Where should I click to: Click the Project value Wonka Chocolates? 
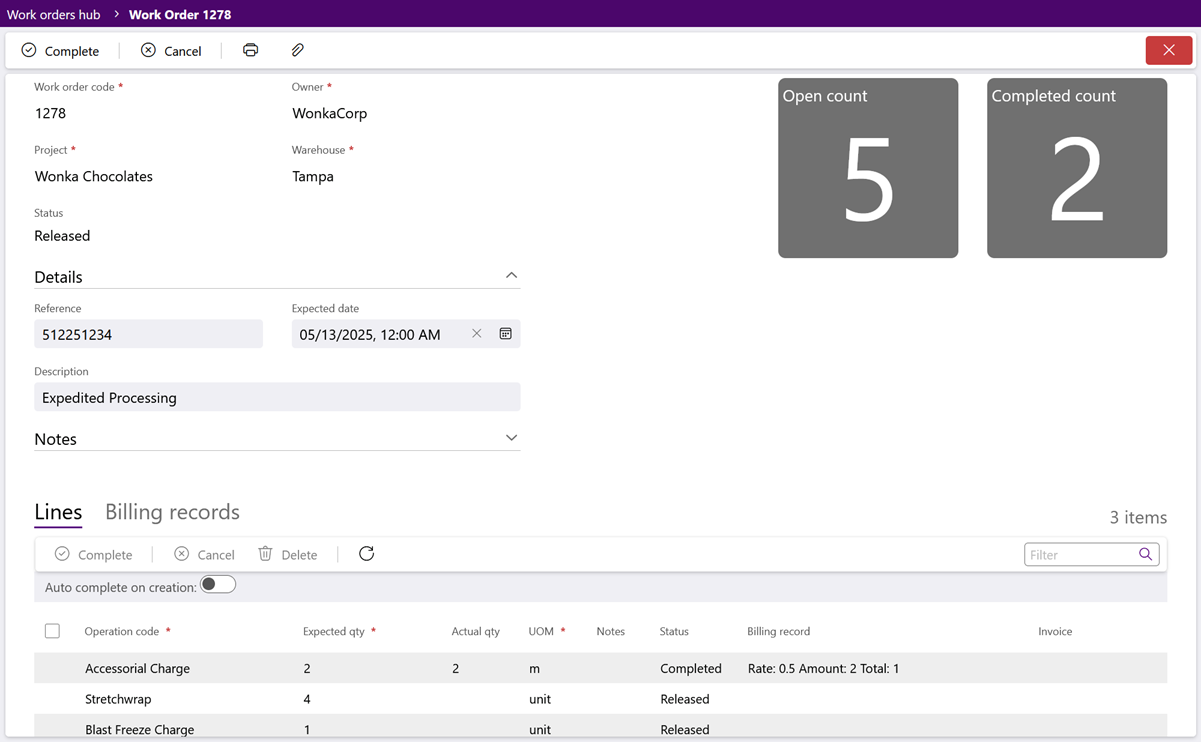pos(94,176)
